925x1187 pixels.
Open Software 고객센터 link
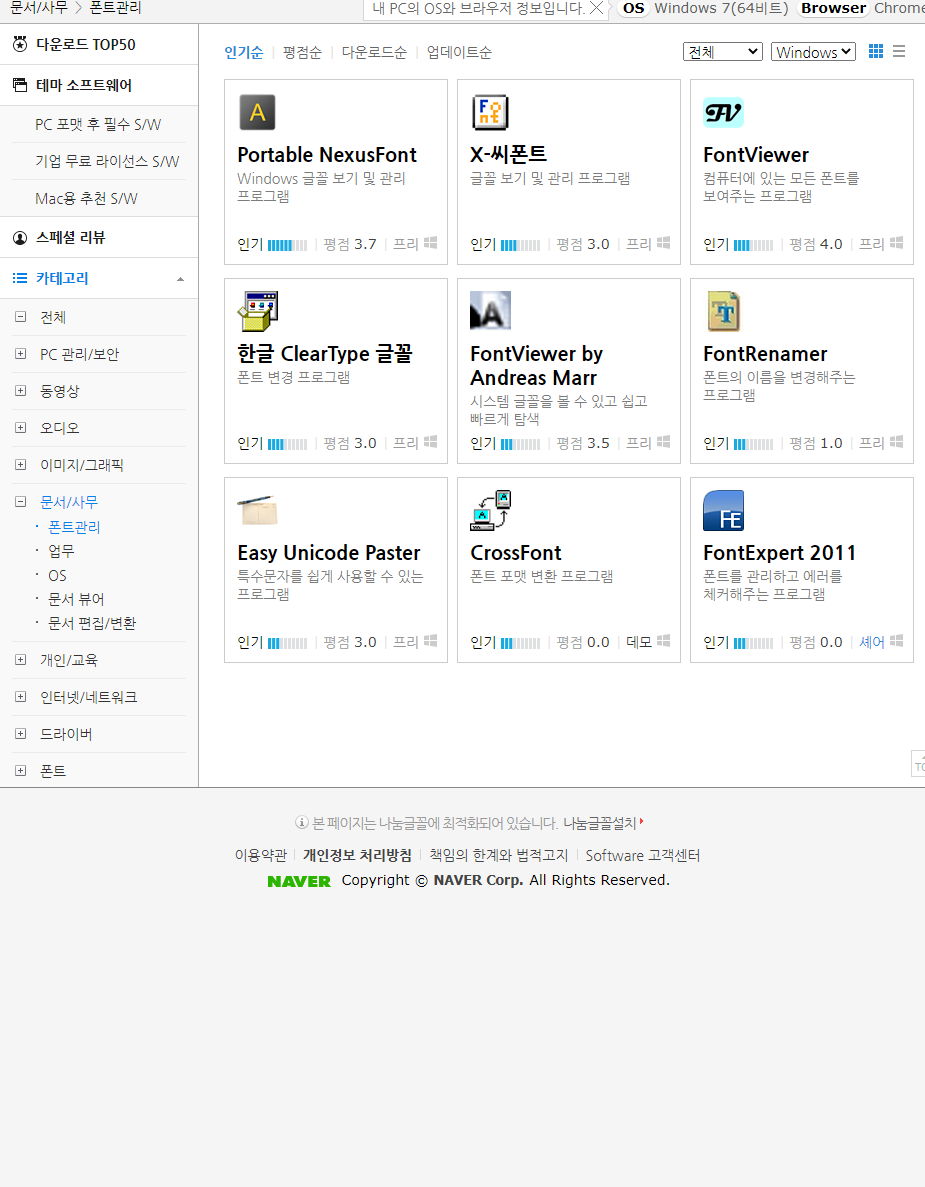[642, 855]
